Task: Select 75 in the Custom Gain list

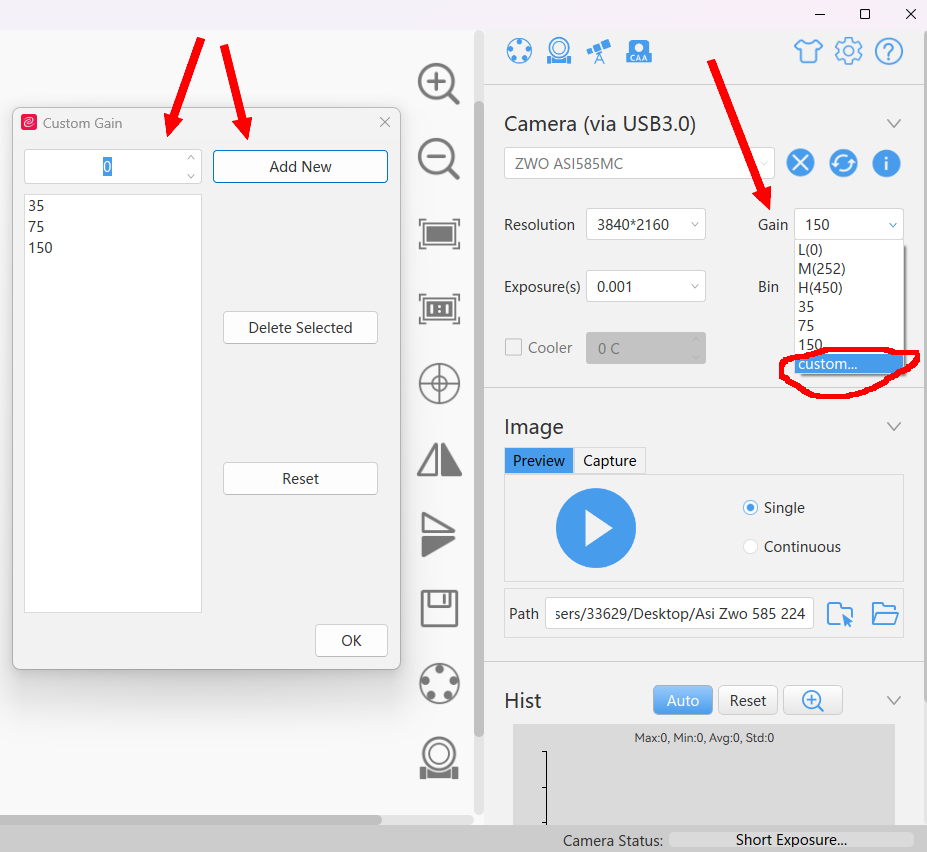Action: tap(112, 227)
